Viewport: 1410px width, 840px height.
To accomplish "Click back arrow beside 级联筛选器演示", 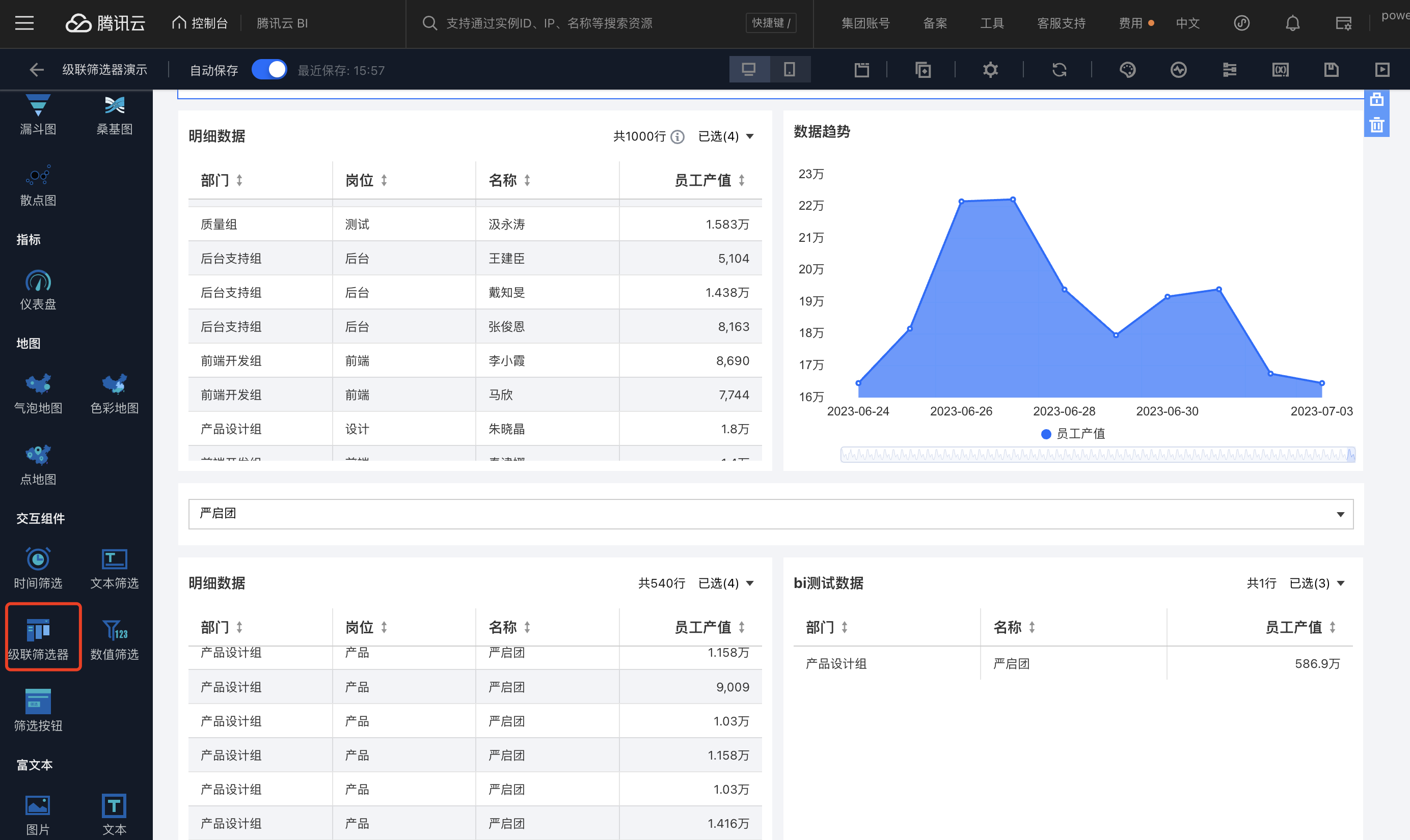I will coord(36,70).
